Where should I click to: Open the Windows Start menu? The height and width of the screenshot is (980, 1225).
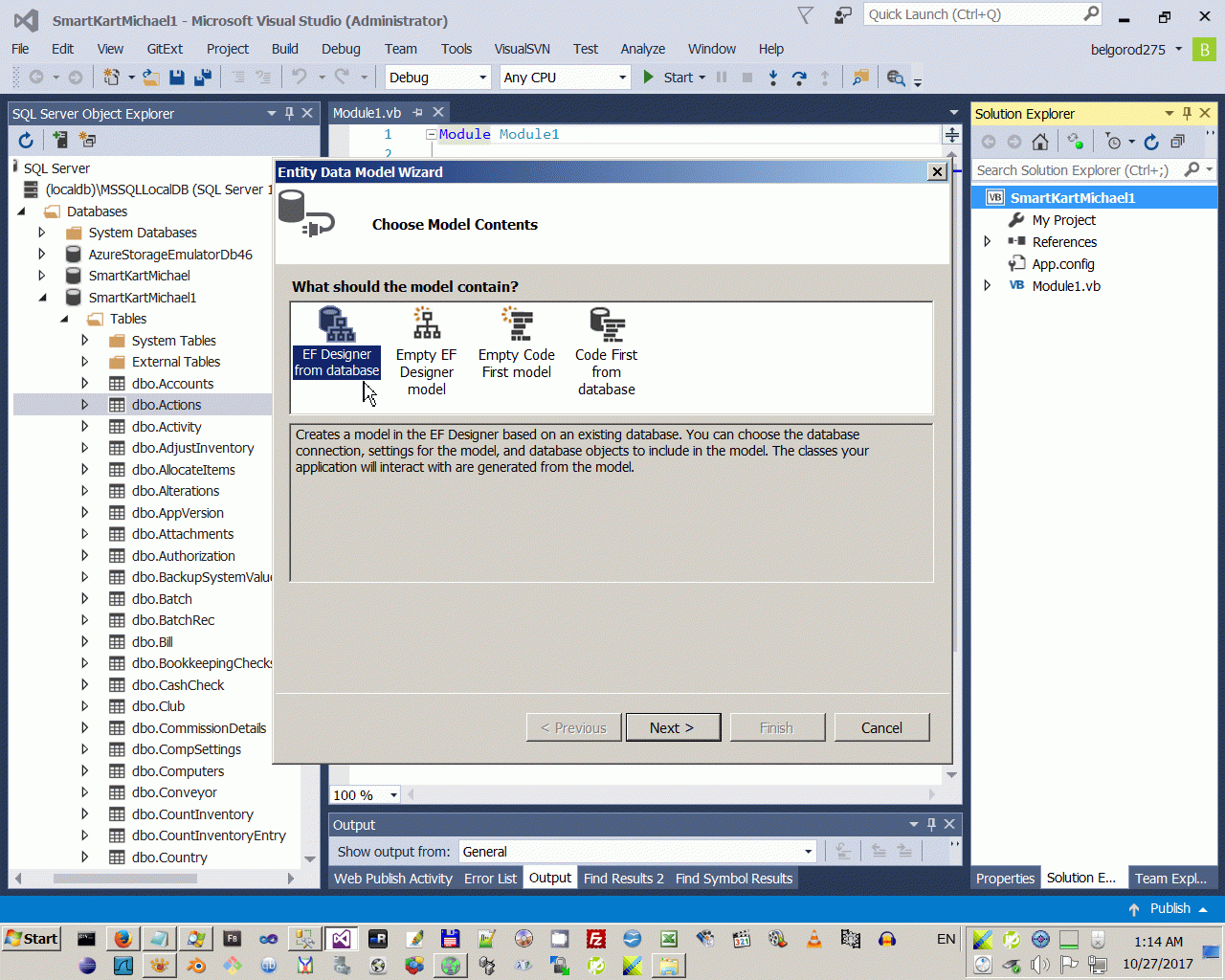pyautogui.click(x=32, y=939)
